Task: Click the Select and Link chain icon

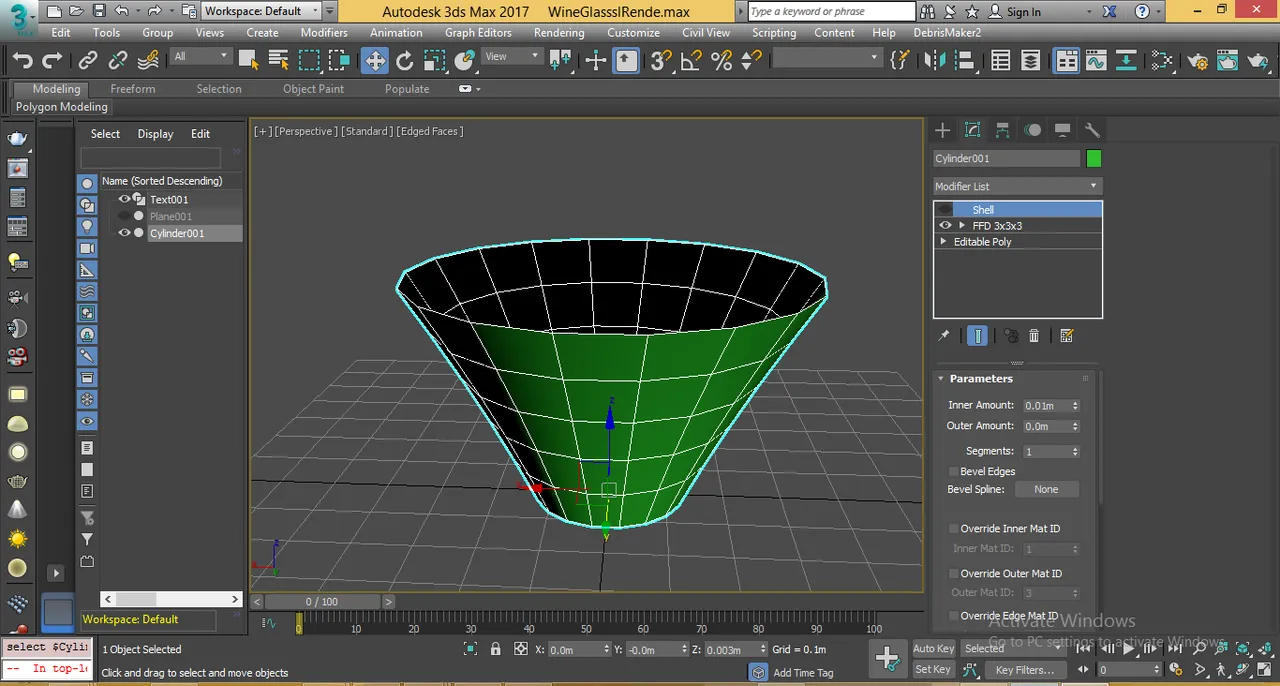Action: tap(88, 61)
